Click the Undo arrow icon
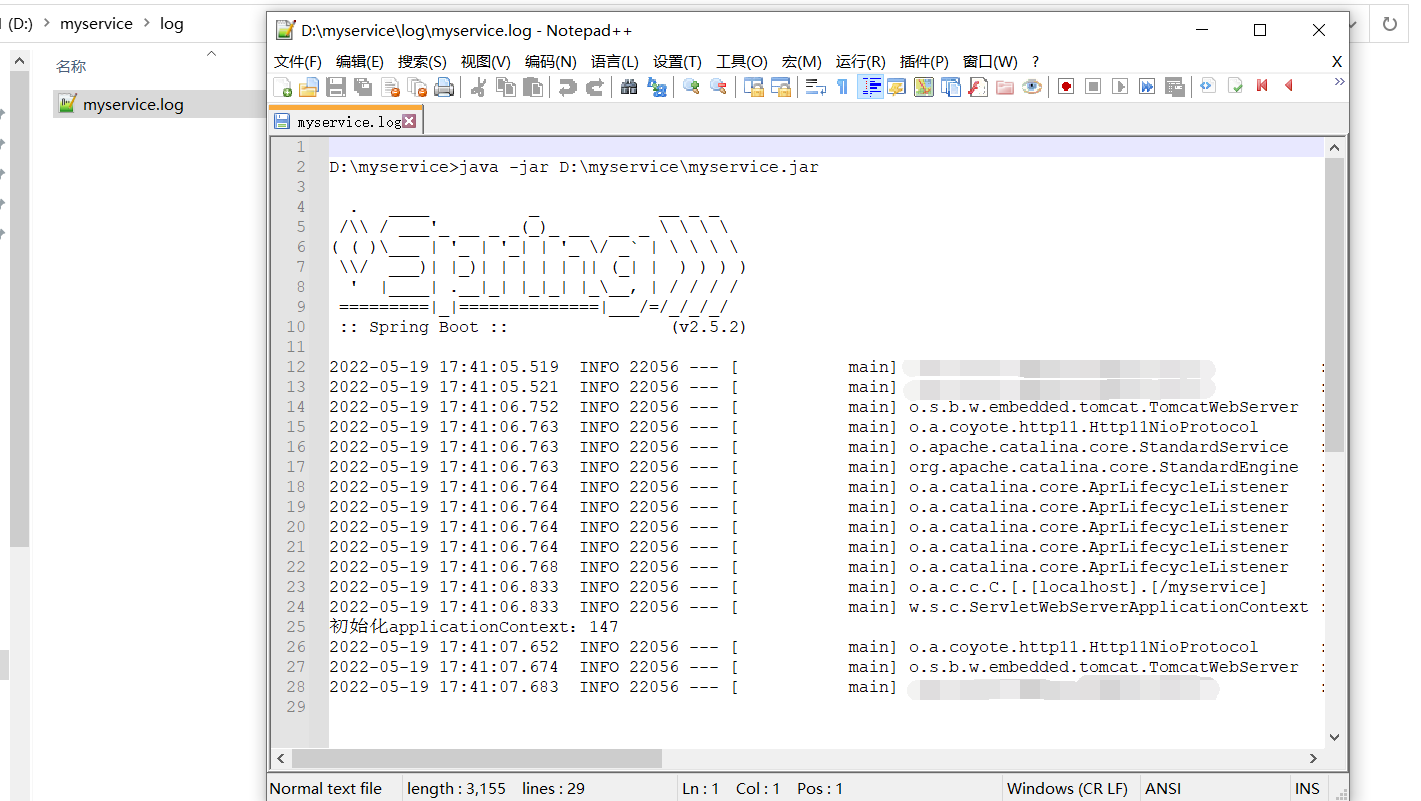Image resolution: width=1421 pixels, height=801 pixels. pyautogui.click(x=567, y=87)
